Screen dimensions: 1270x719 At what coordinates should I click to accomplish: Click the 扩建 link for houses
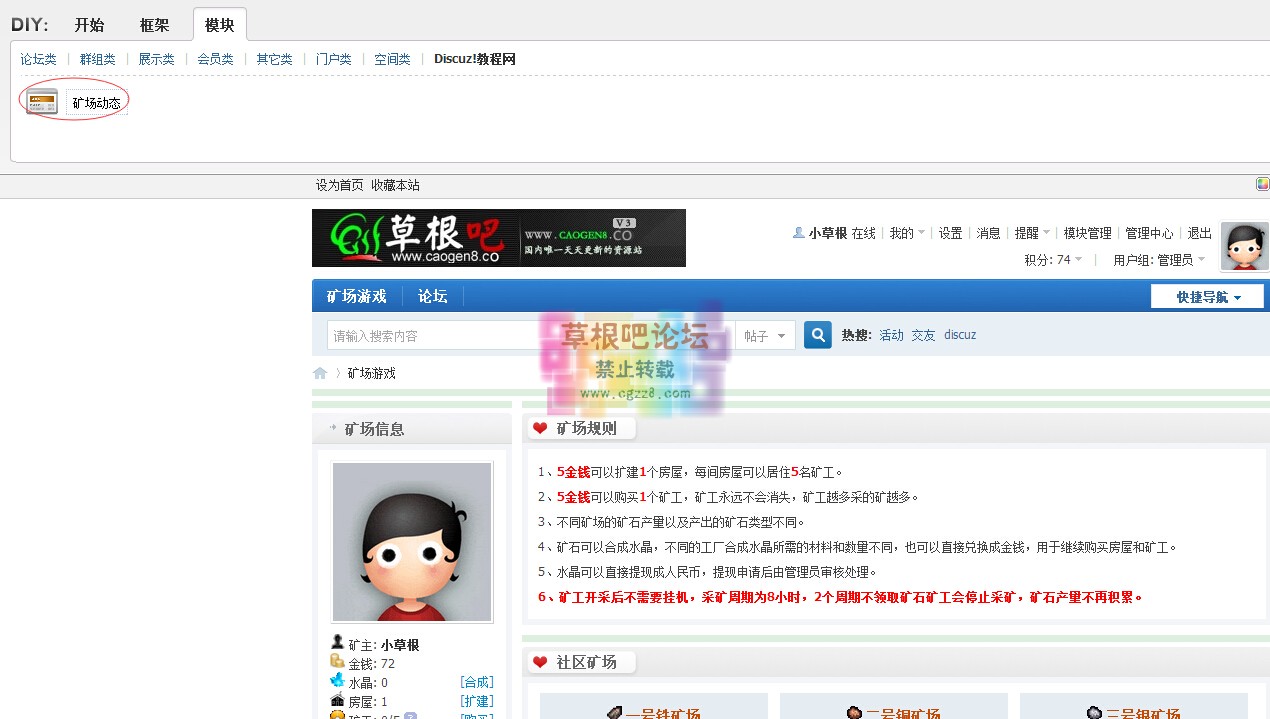(477, 701)
